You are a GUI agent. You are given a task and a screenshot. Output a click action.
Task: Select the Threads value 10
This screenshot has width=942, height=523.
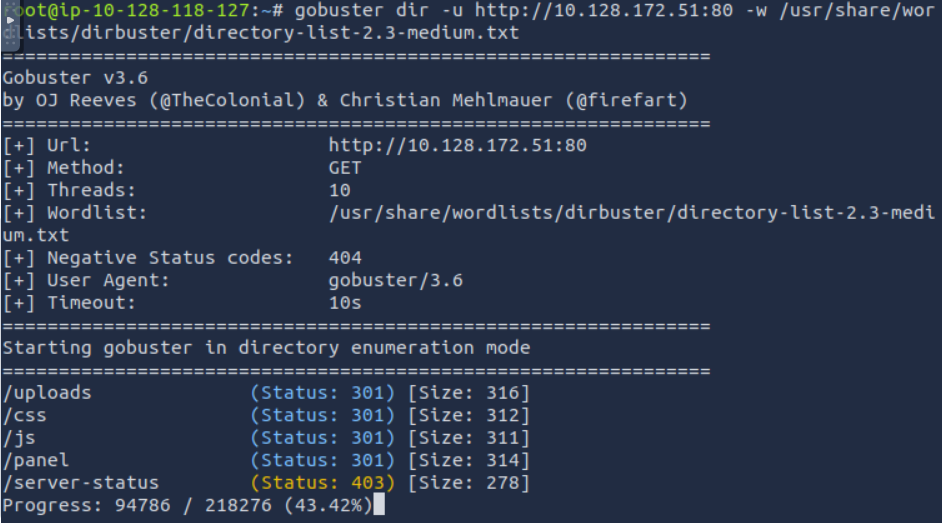pos(339,190)
